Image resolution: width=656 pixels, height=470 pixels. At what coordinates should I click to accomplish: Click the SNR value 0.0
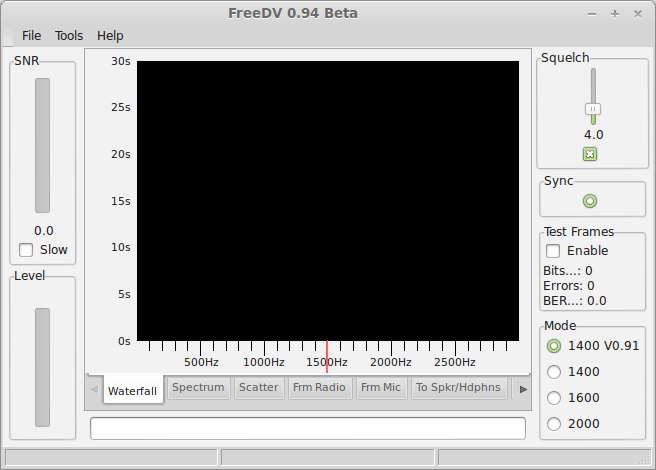(x=44, y=231)
